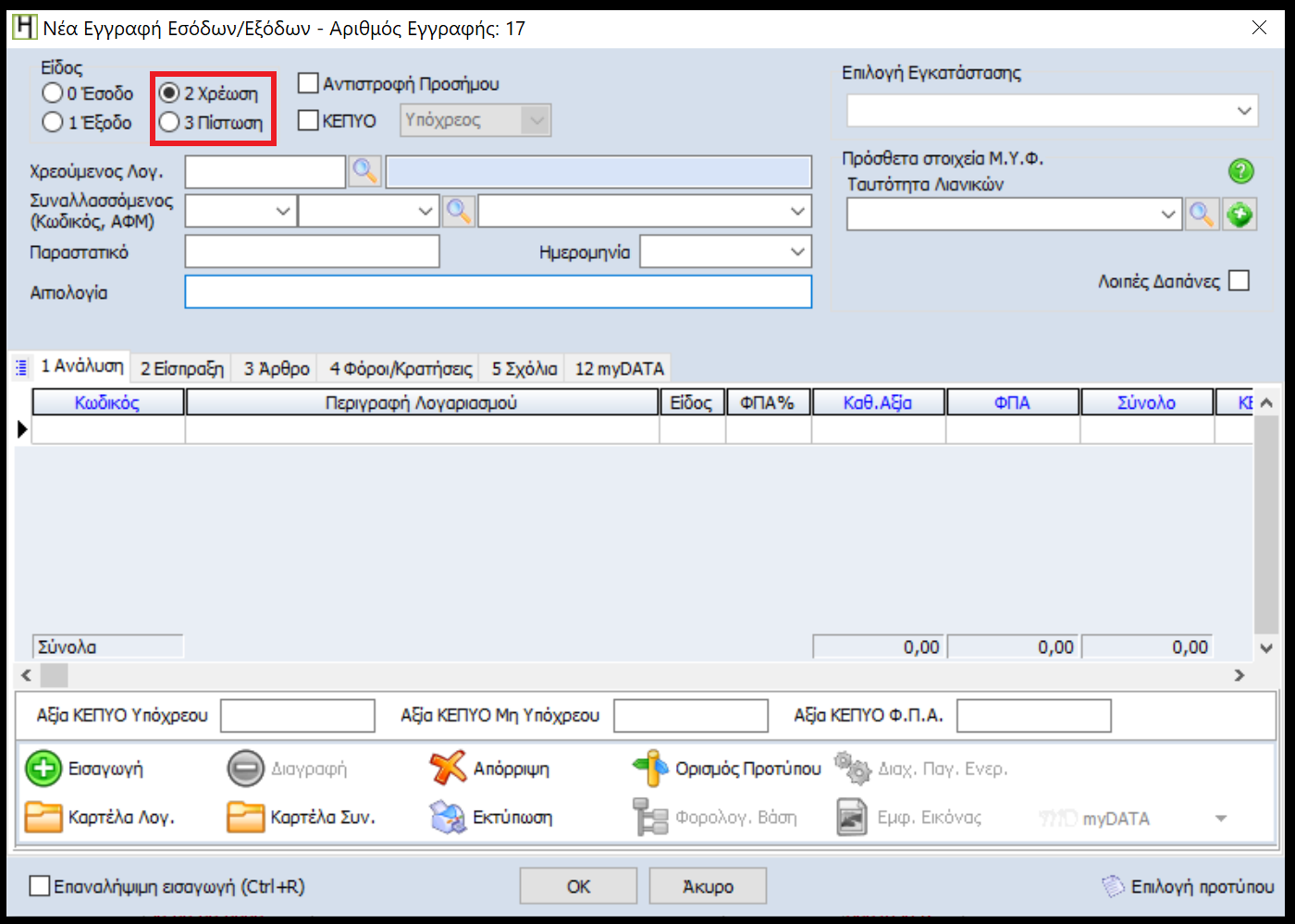The height and width of the screenshot is (924, 1295).
Task: Click the Απόρριψη red X icon
Action: point(448,769)
